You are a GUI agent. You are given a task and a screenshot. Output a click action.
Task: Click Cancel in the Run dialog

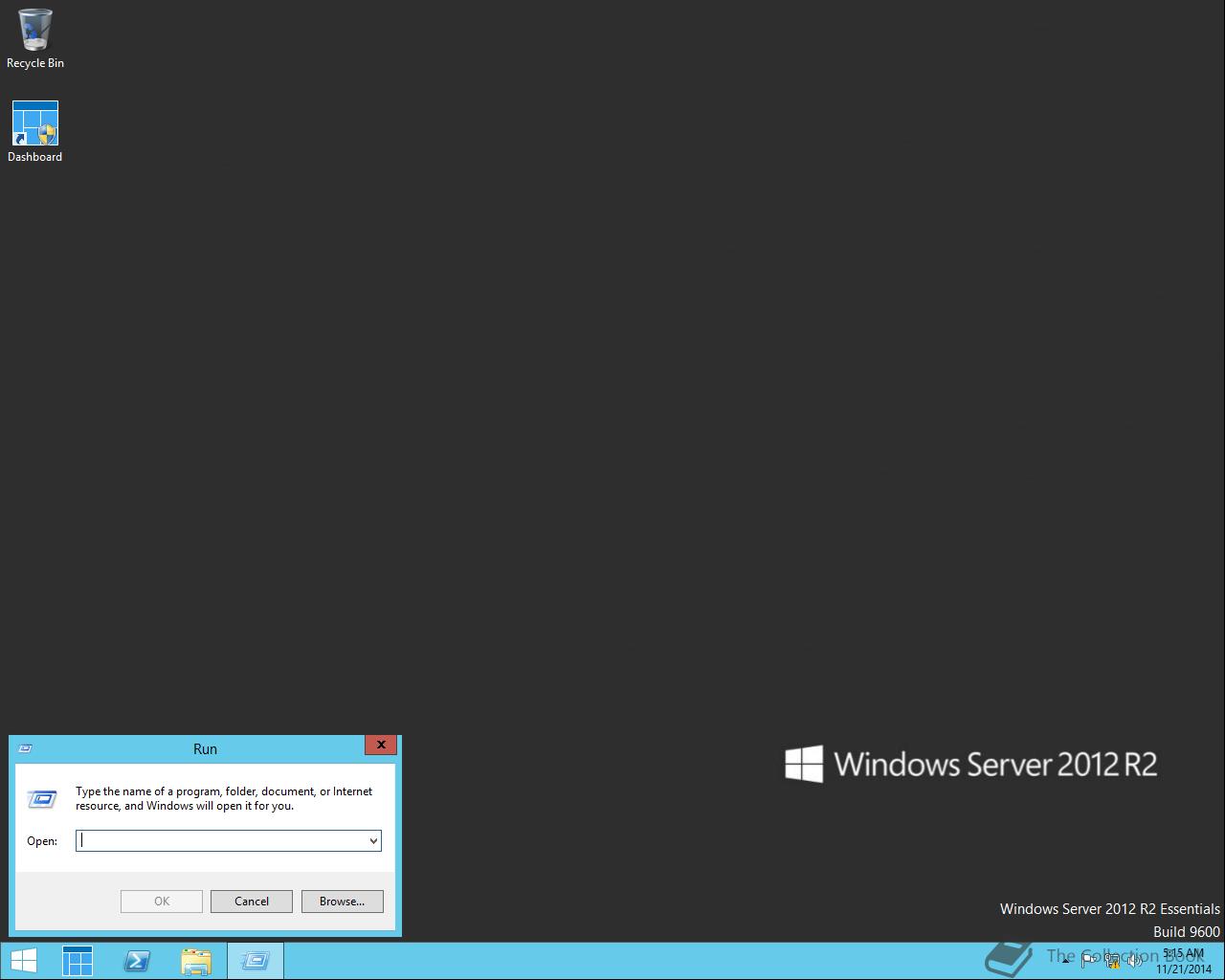252,901
